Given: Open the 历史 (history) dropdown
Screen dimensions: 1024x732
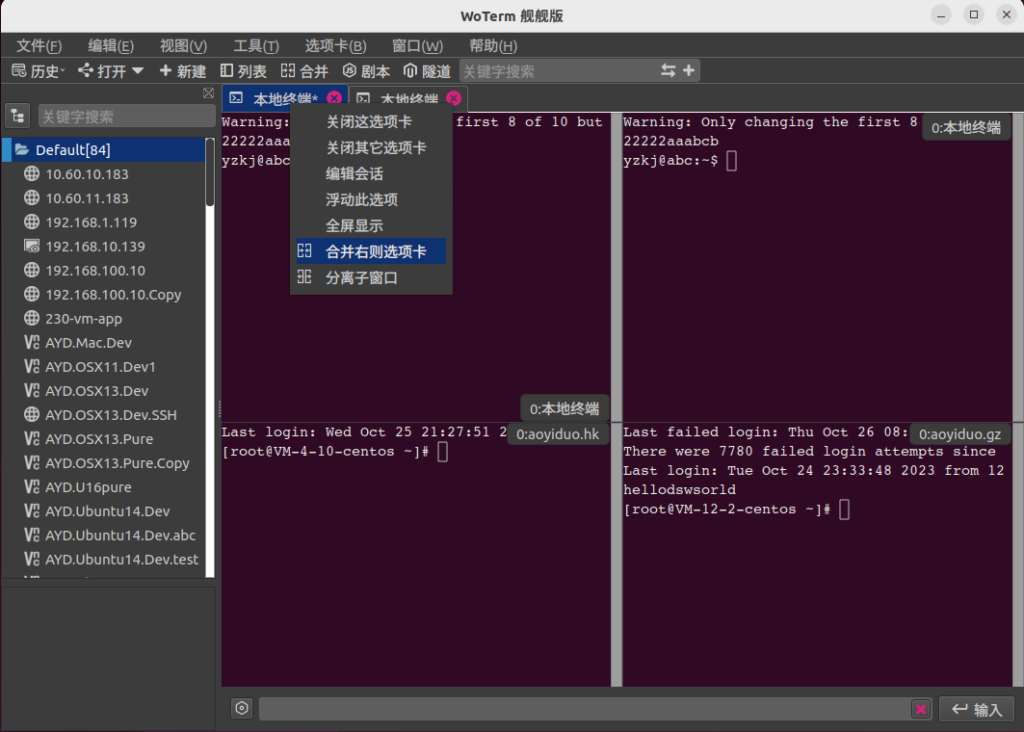Looking at the screenshot, I should [x=38, y=71].
